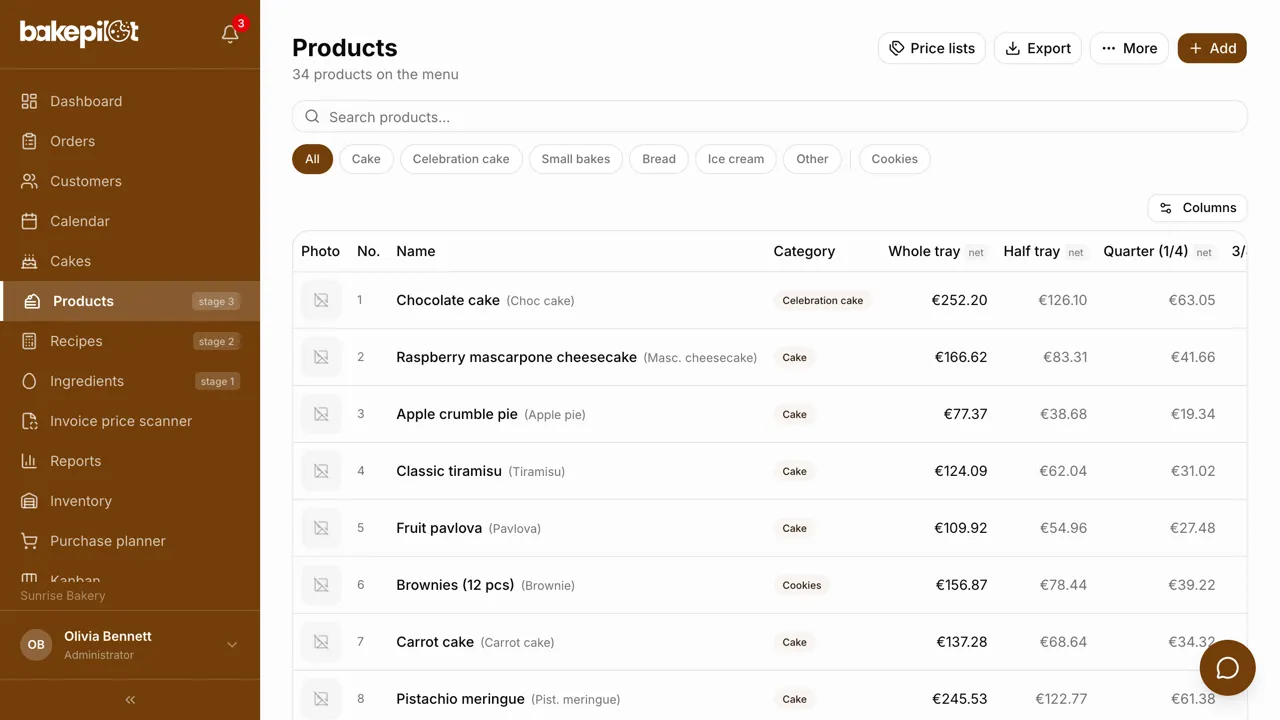Select the Other filter chip
The width and height of the screenshot is (1280, 720).
pos(812,159)
